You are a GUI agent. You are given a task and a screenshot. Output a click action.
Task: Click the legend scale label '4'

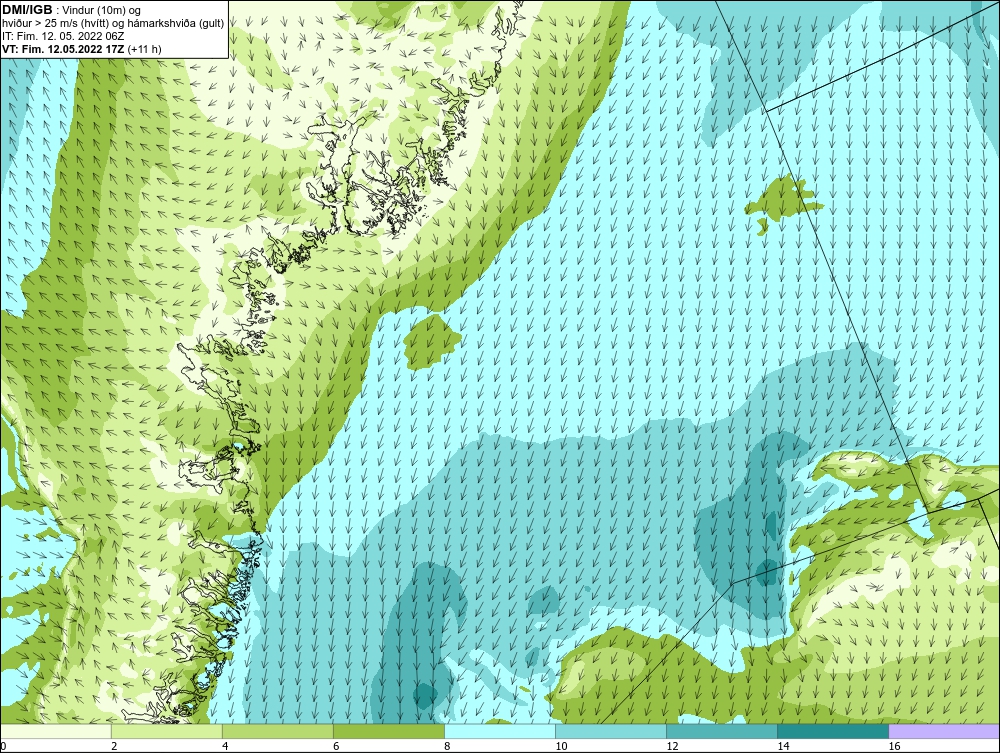[x=225, y=747]
